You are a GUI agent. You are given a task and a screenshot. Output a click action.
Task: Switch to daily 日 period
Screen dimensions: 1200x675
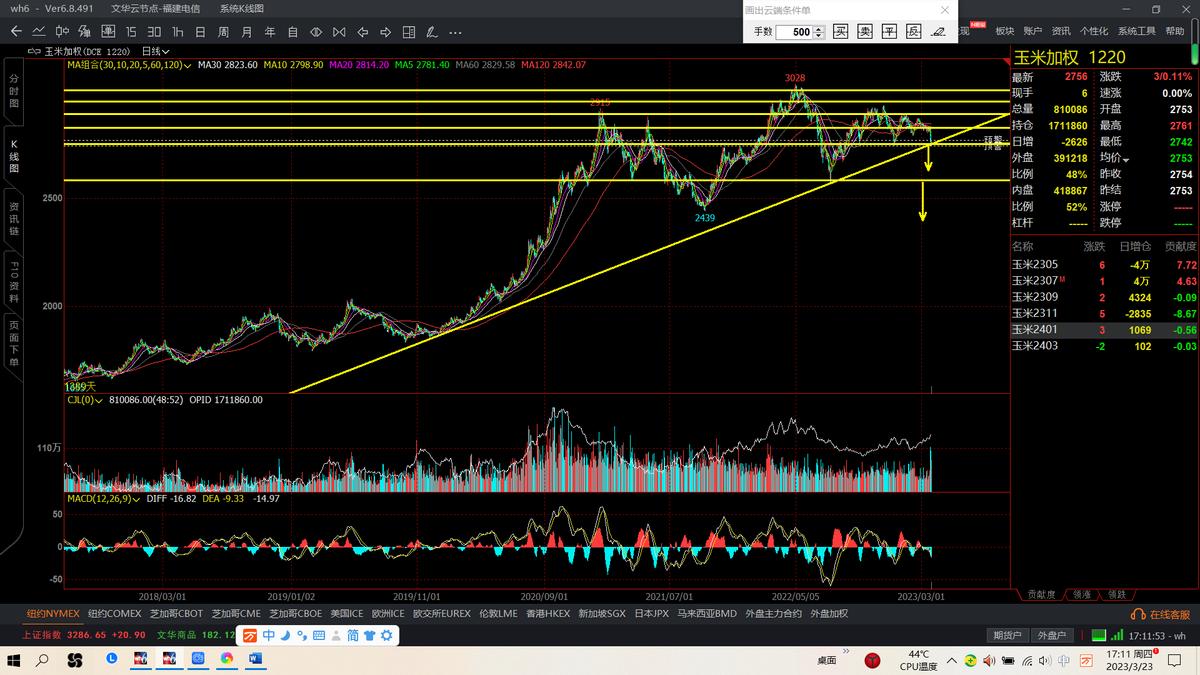[201, 31]
